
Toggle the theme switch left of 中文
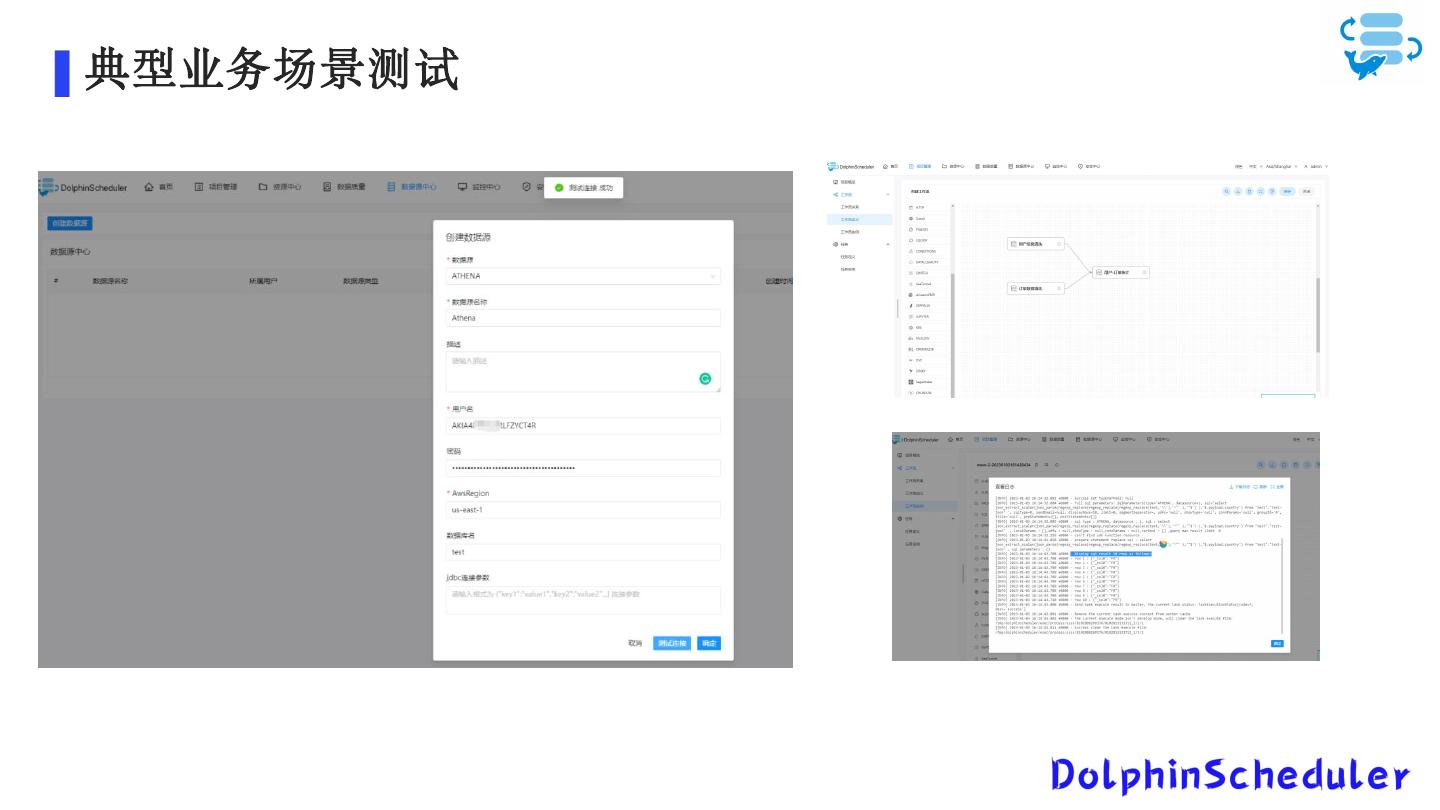tap(1238, 166)
